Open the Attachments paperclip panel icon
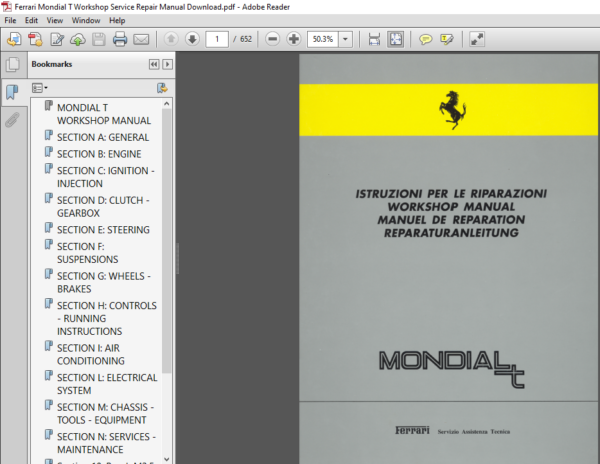Screen dimensions: 600x464 13,120
